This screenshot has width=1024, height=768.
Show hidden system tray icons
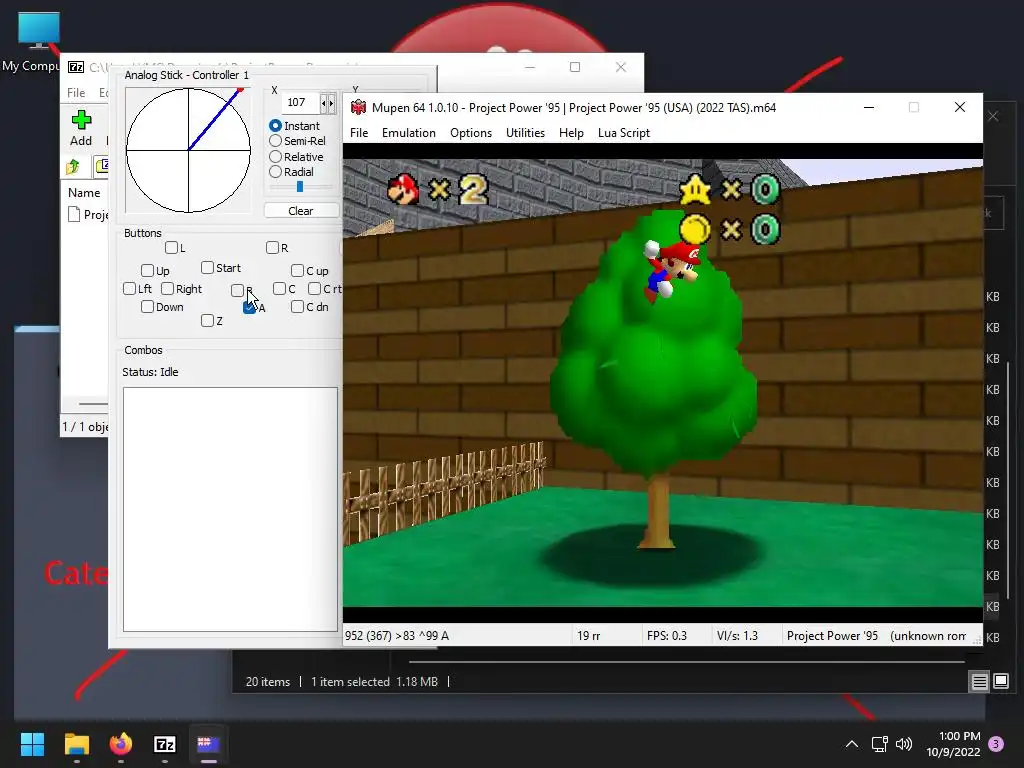point(852,744)
